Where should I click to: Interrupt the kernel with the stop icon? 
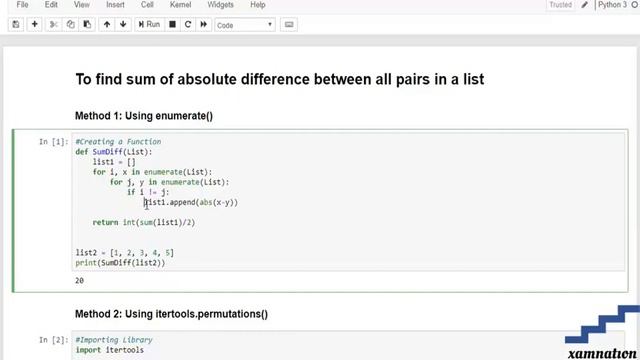click(172, 24)
